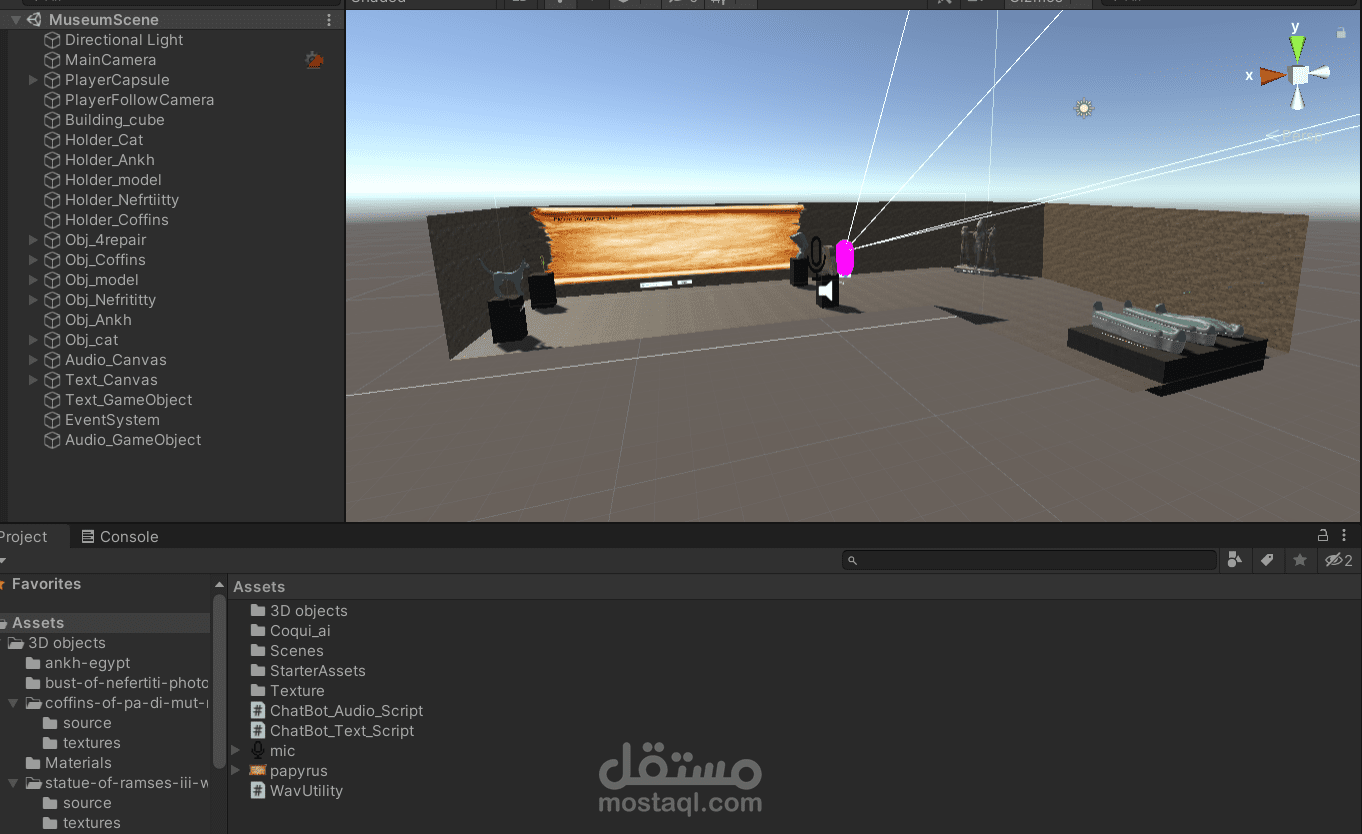The width and height of the screenshot is (1362, 834).
Task: Select the sun light gizmo in the Scene view
Action: click(x=1084, y=108)
